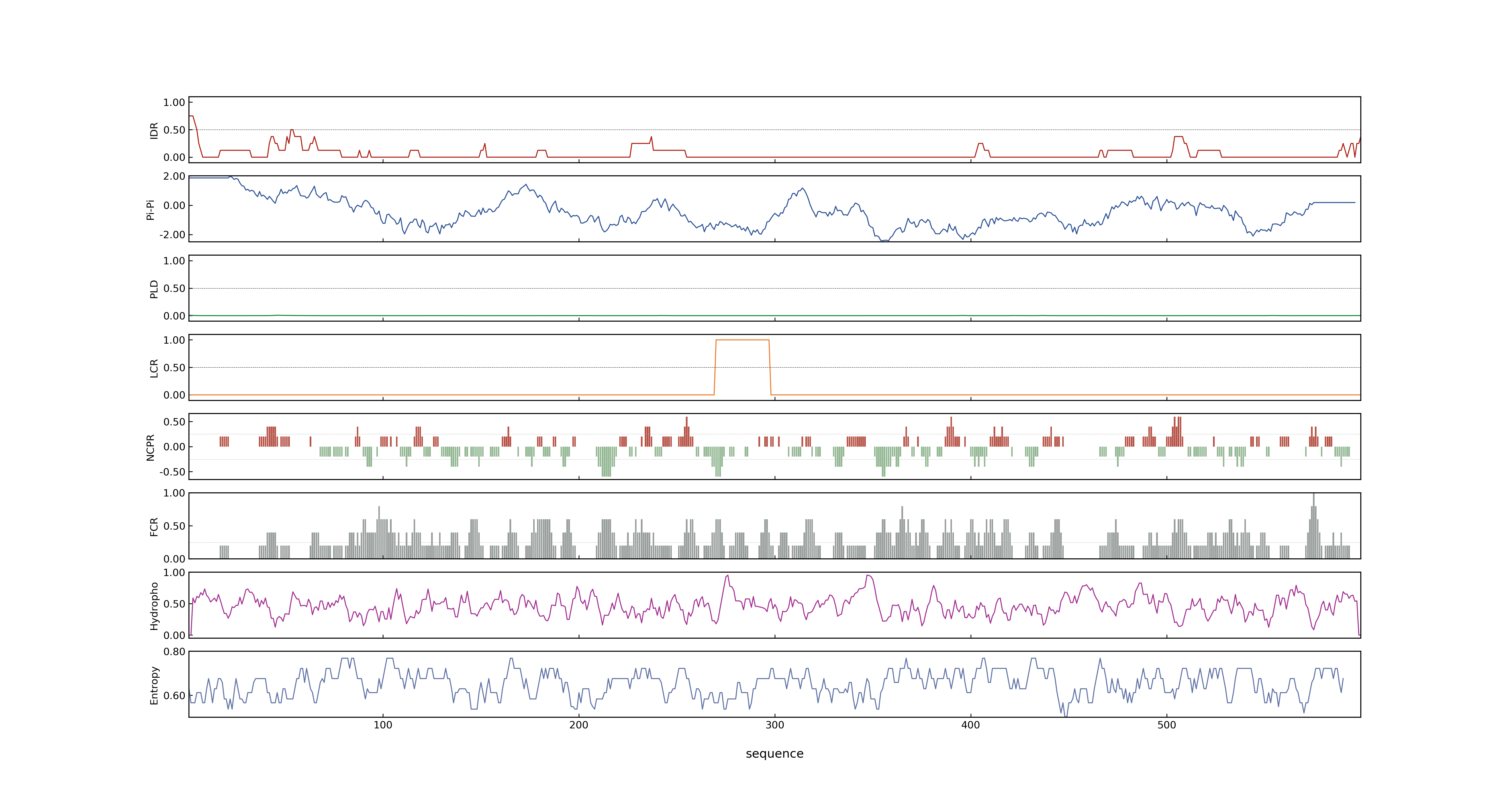Click the NCPR y-axis label
The height and width of the screenshot is (806, 1512).
150,448
